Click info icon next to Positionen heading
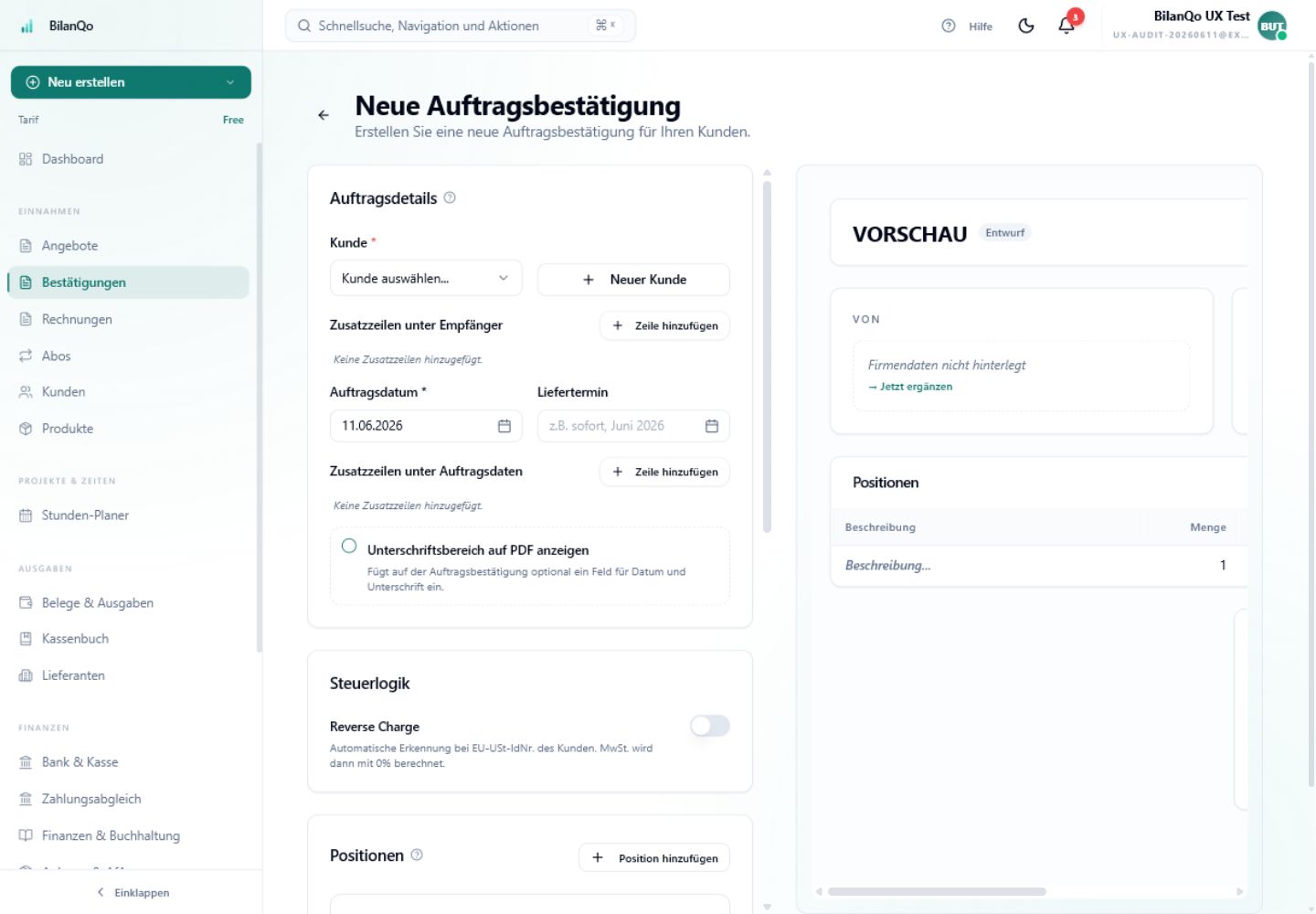Viewport: 1316px width, 914px height. [417, 855]
